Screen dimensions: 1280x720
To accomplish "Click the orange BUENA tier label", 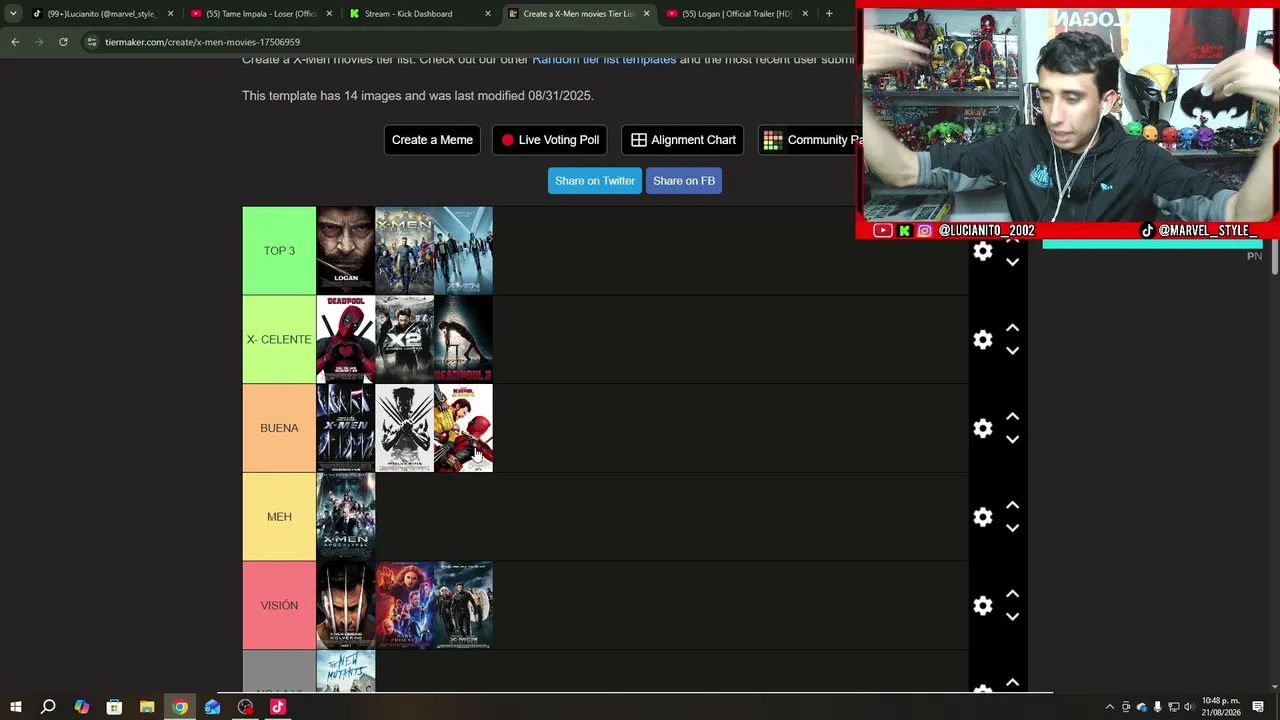I will 279,428.
